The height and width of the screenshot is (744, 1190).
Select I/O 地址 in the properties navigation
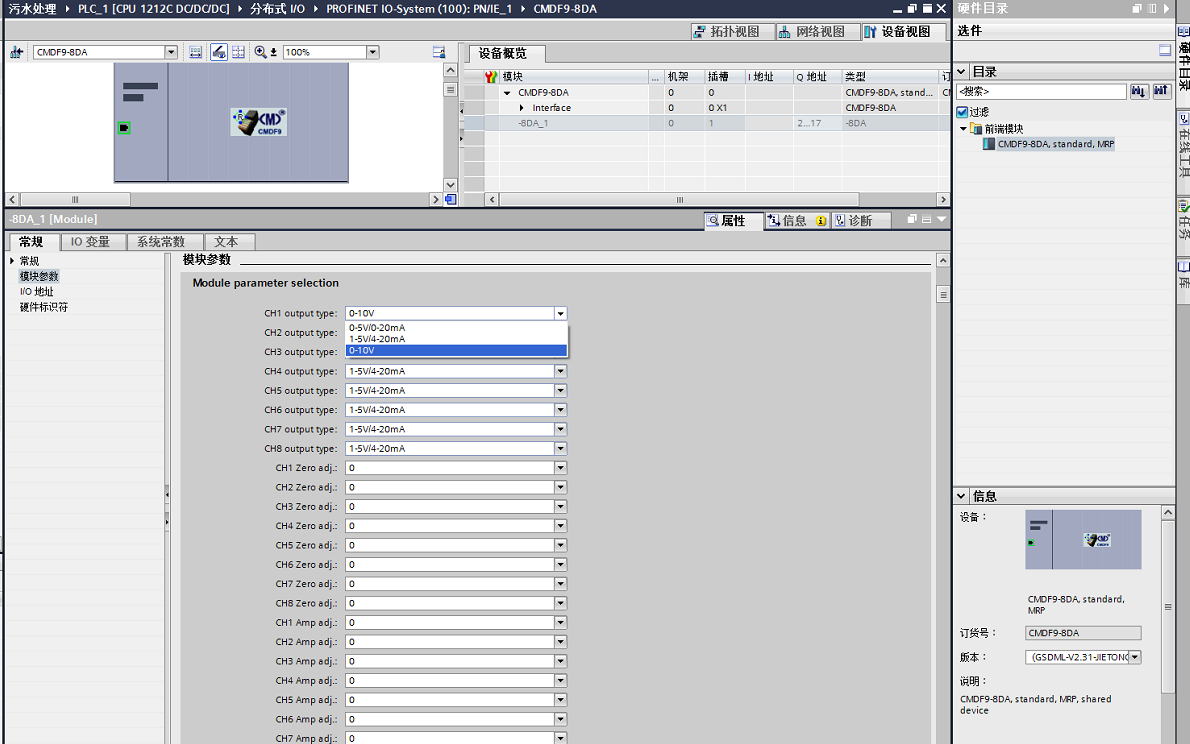click(x=37, y=292)
